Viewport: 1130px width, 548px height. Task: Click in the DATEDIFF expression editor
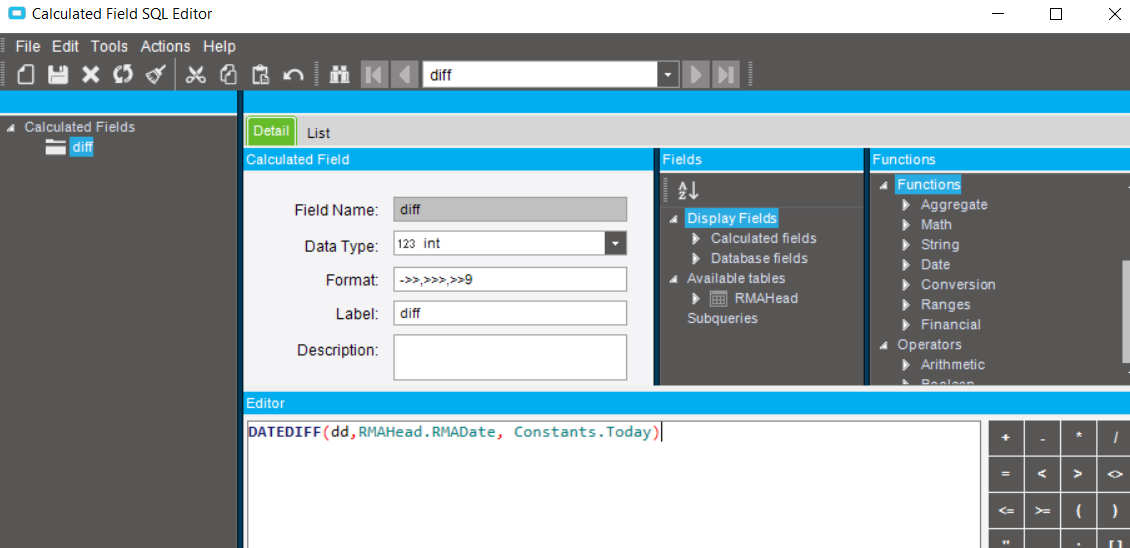(x=614, y=485)
